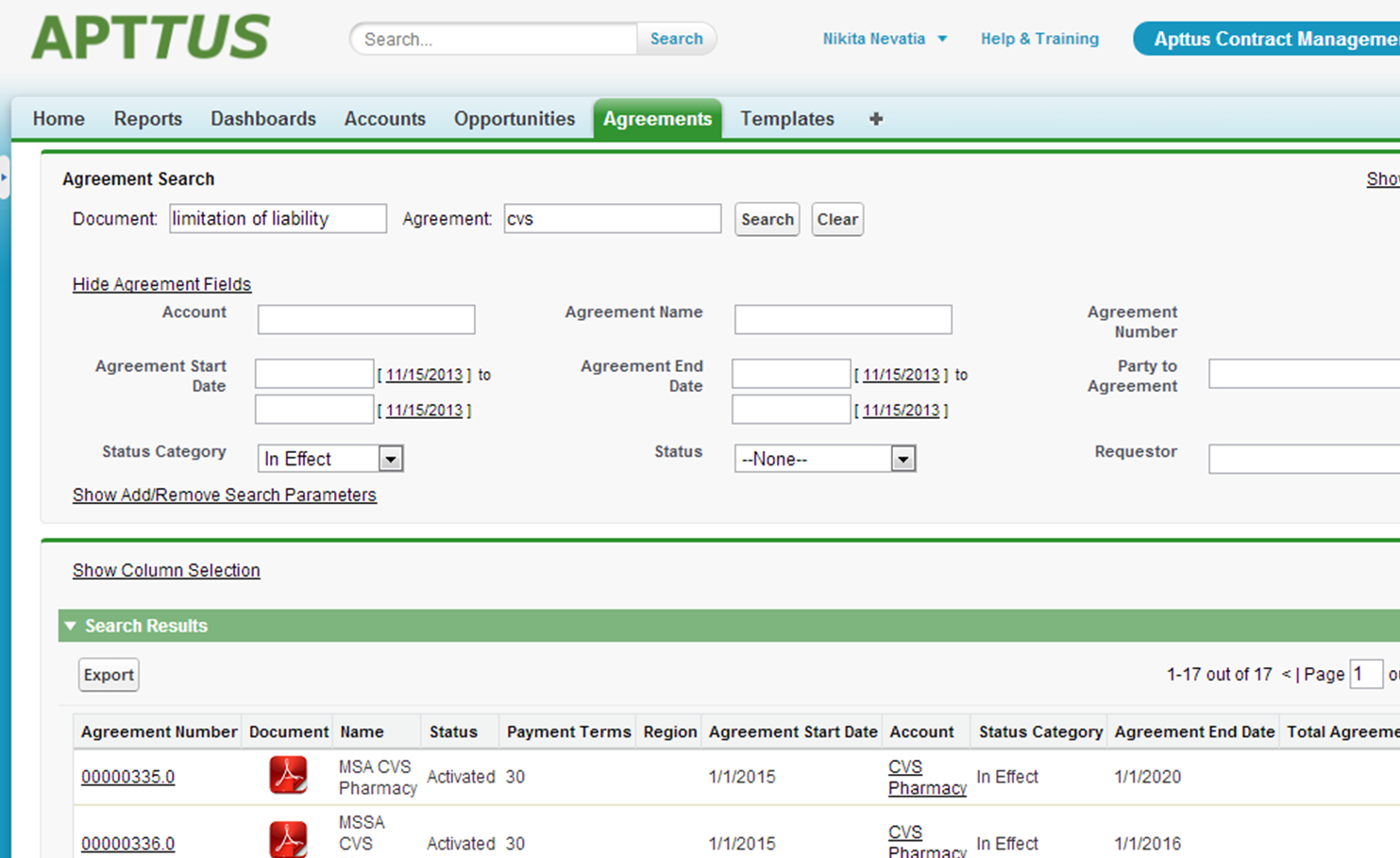Click Show Add/Remove Search Parameters link
The height and width of the screenshot is (858, 1400).
pyautogui.click(x=225, y=495)
